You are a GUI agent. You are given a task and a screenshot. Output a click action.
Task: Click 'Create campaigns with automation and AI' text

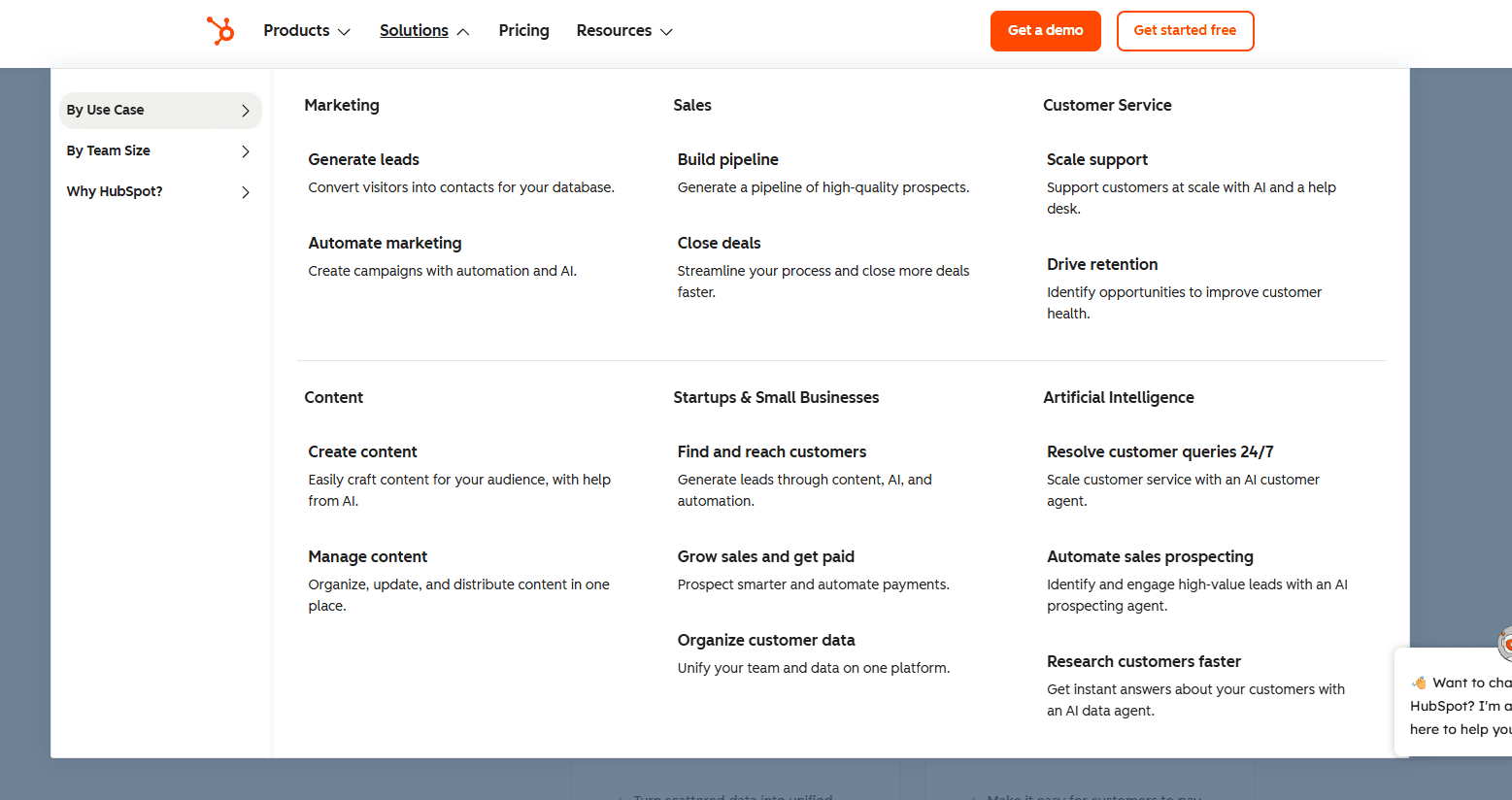442,271
